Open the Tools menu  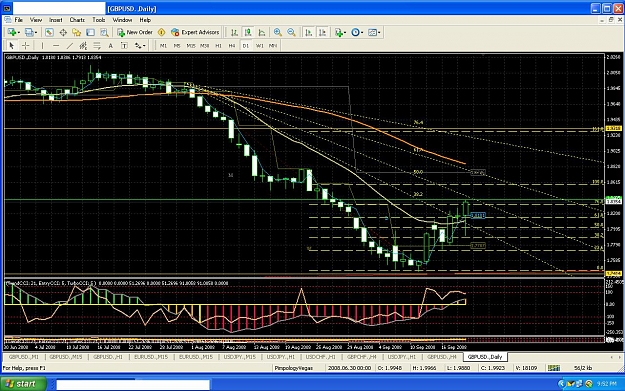click(98, 20)
